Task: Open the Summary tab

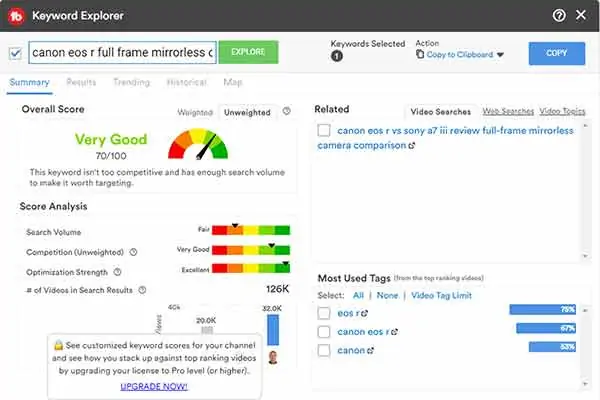Action: pyautogui.click(x=29, y=82)
